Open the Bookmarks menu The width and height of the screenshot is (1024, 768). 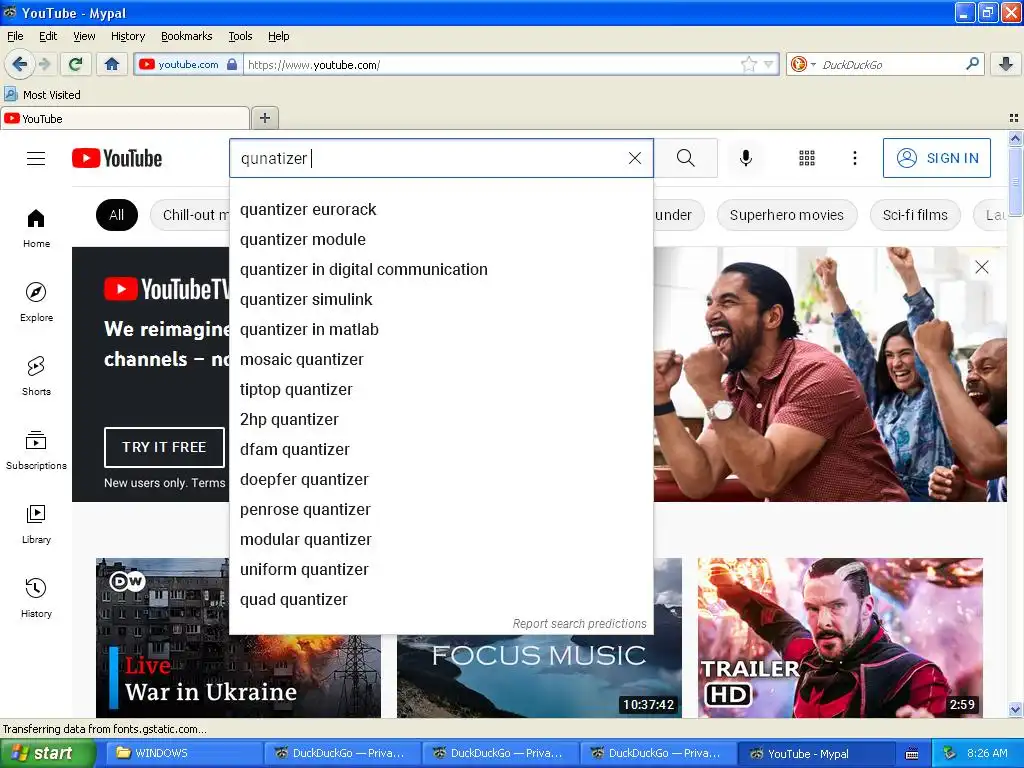[186, 36]
